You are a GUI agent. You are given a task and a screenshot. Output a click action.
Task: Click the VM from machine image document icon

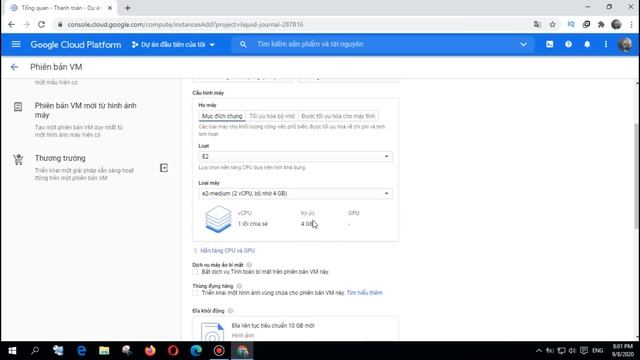click(18, 107)
